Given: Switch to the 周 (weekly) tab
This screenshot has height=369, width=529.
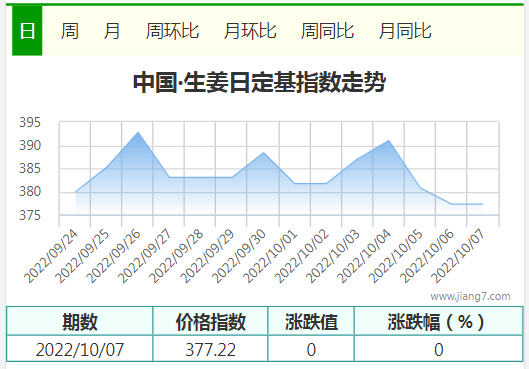Looking at the screenshot, I should click(x=69, y=31).
